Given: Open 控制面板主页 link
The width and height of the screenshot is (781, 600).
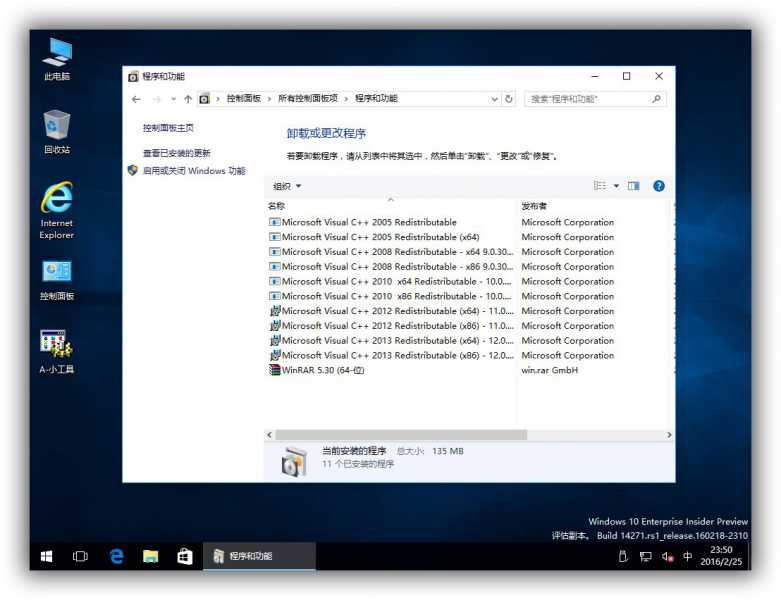Looking at the screenshot, I should coord(168,128).
